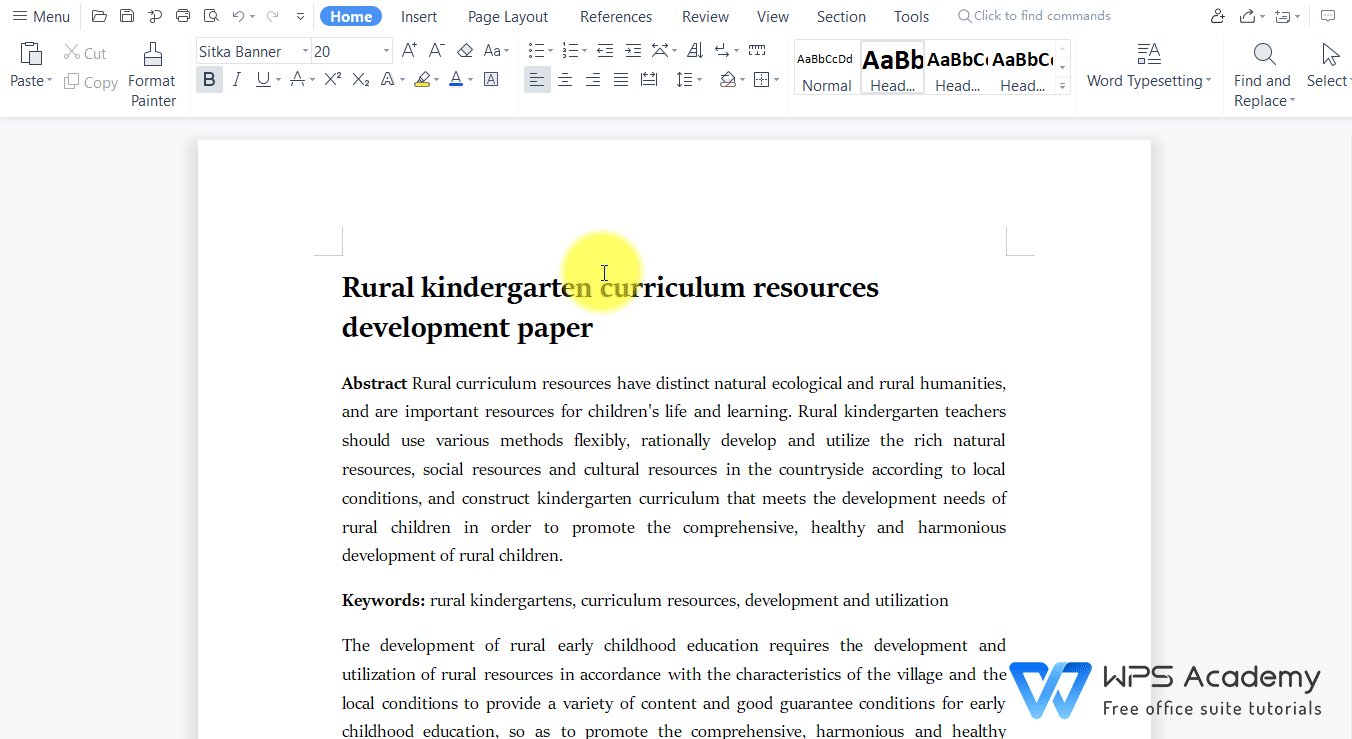Add character border around text
Image resolution: width=1352 pixels, height=739 pixels.
click(x=491, y=80)
